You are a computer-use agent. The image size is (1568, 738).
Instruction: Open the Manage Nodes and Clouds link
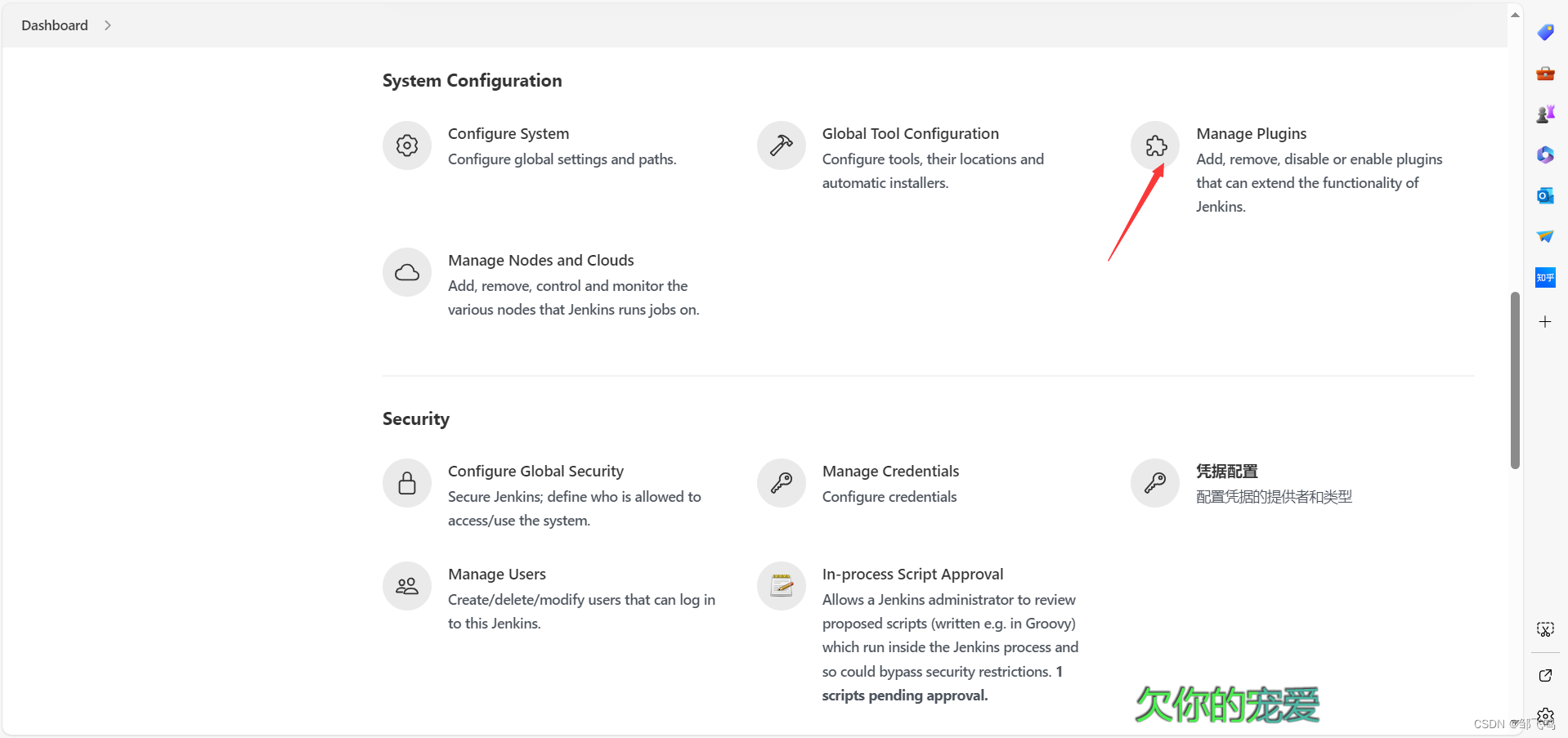541,260
